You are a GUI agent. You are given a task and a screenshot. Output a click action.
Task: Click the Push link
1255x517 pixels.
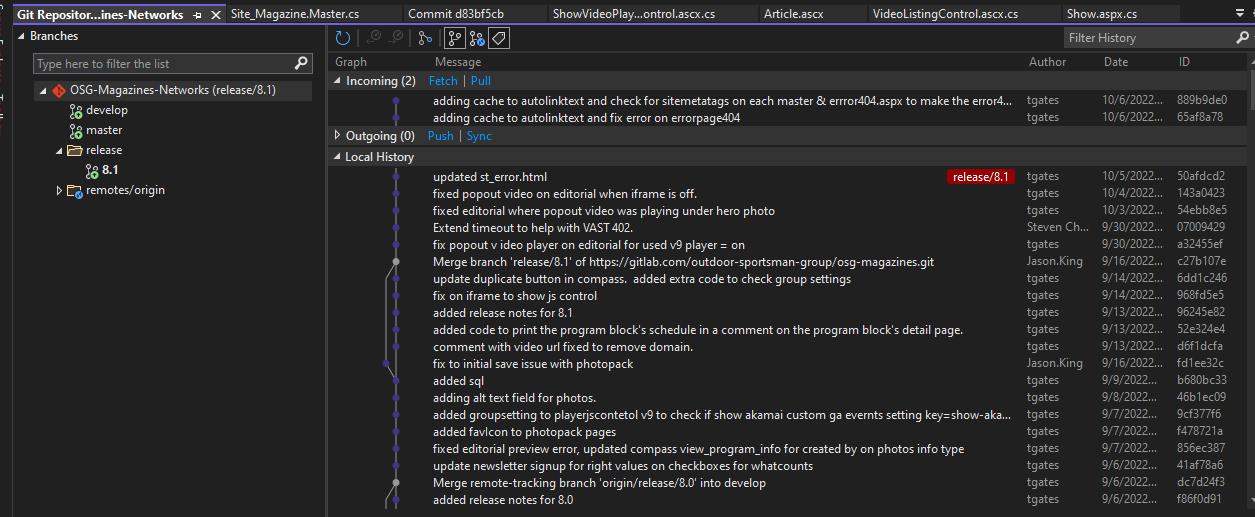(x=440, y=136)
